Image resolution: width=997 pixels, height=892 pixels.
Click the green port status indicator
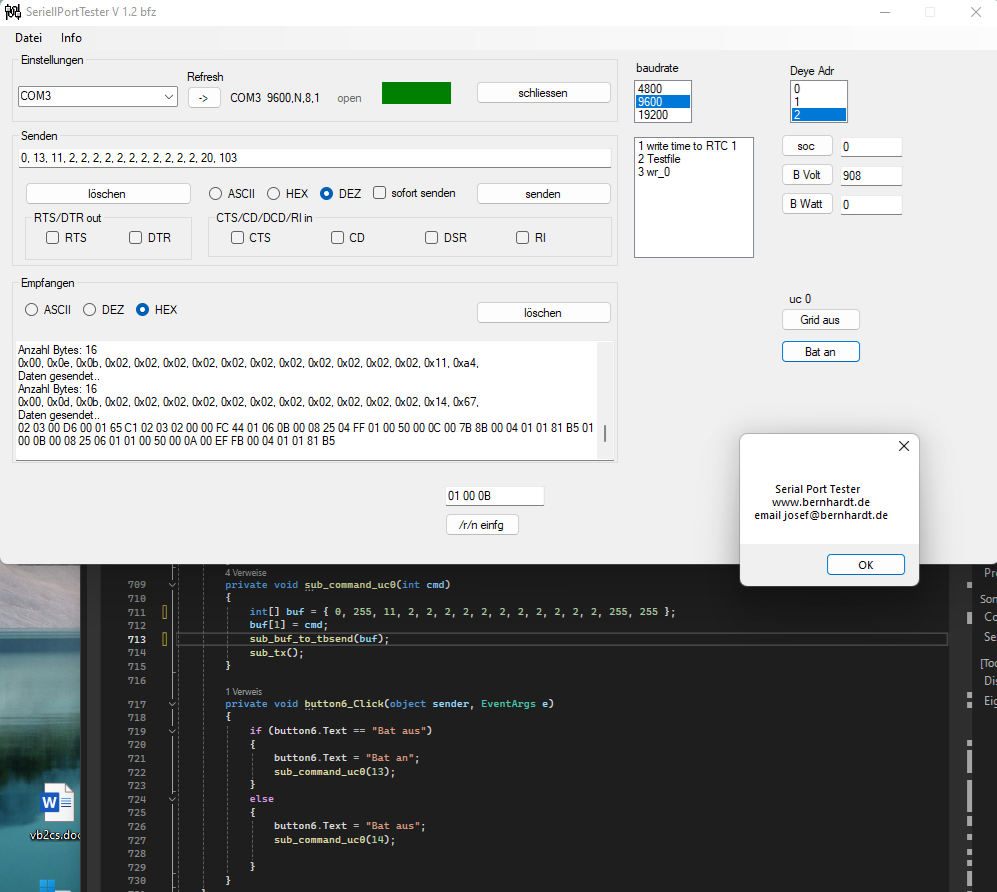[416, 93]
